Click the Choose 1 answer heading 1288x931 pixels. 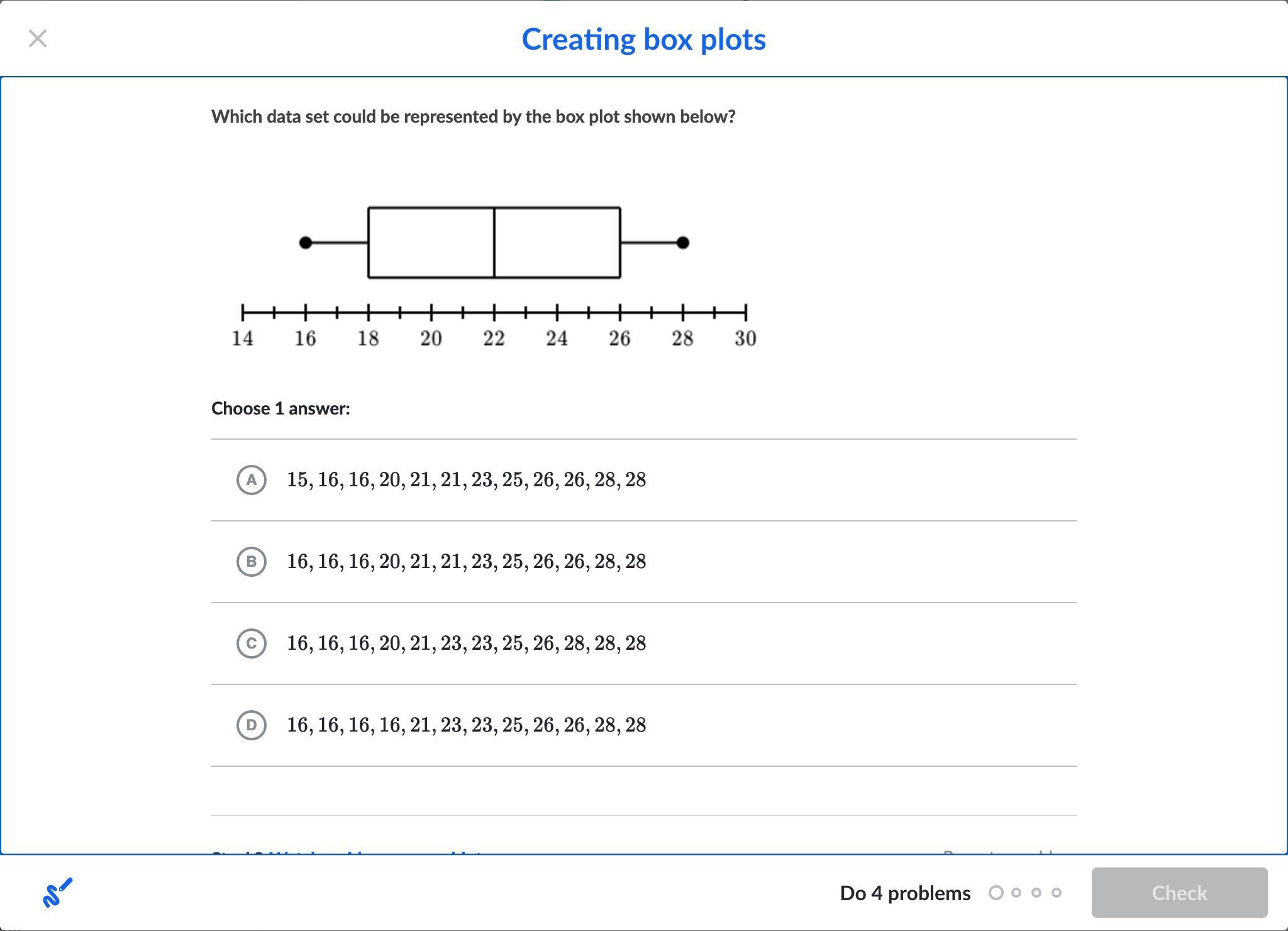click(280, 408)
